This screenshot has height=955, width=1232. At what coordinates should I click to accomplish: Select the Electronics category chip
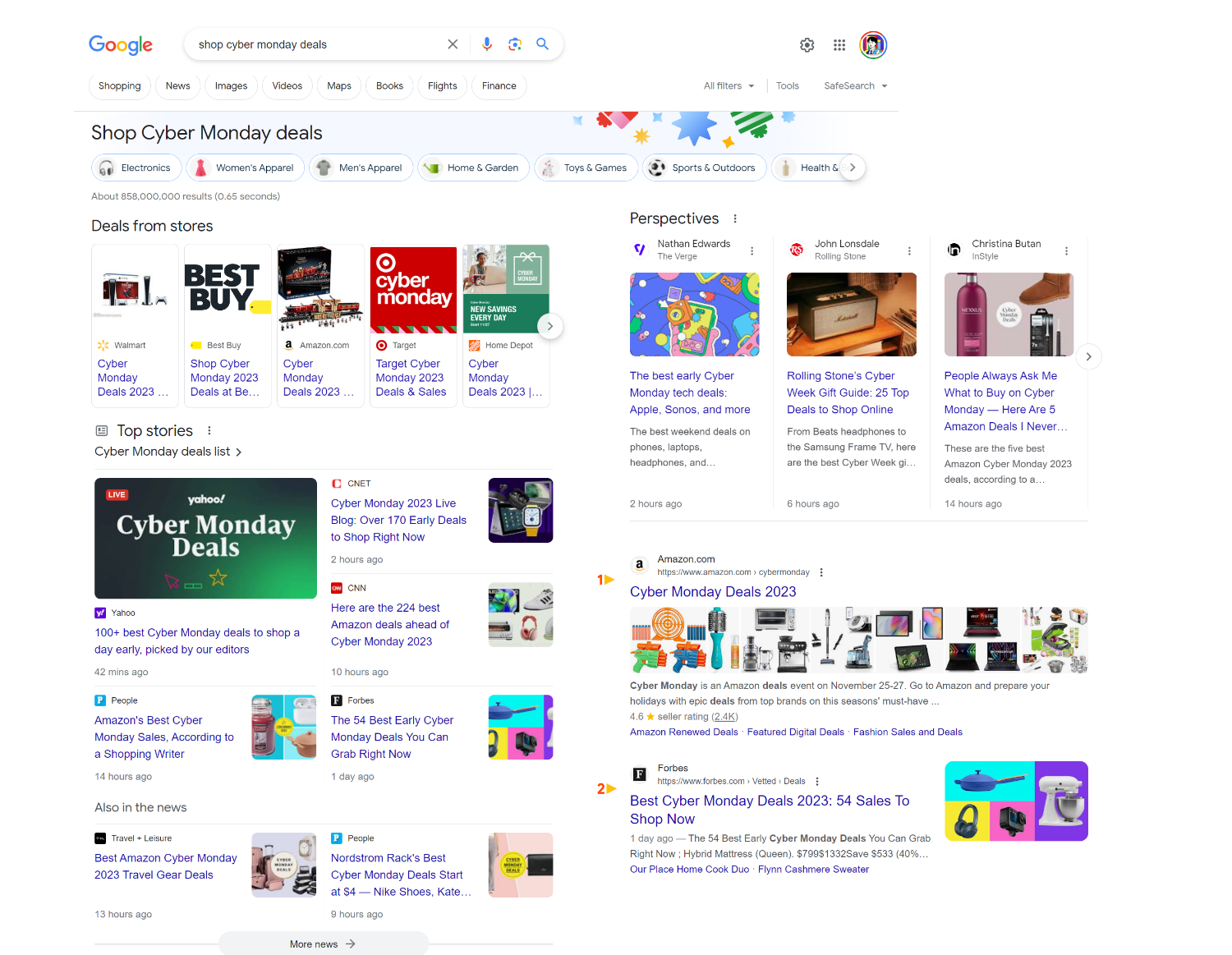coord(136,168)
